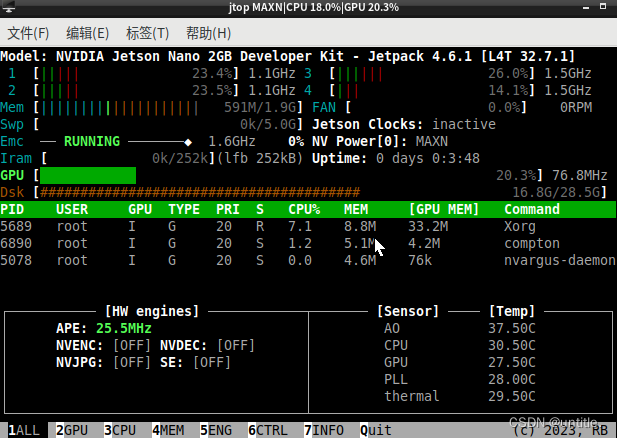
Task: Click the PID column header
Action: coord(12,209)
